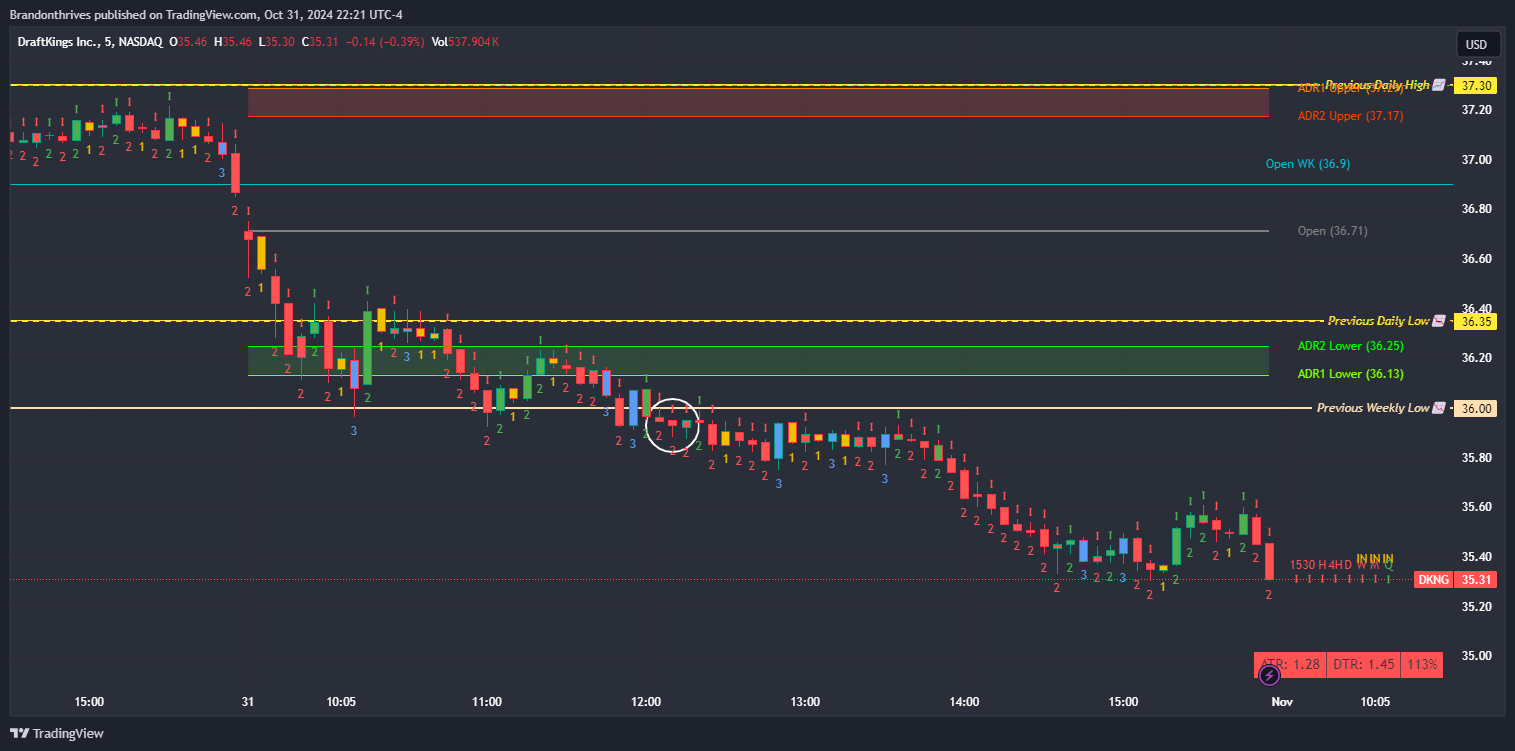Click the 37.00 price scale value
This screenshot has width=1515, height=751.
tap(1476, 160)
